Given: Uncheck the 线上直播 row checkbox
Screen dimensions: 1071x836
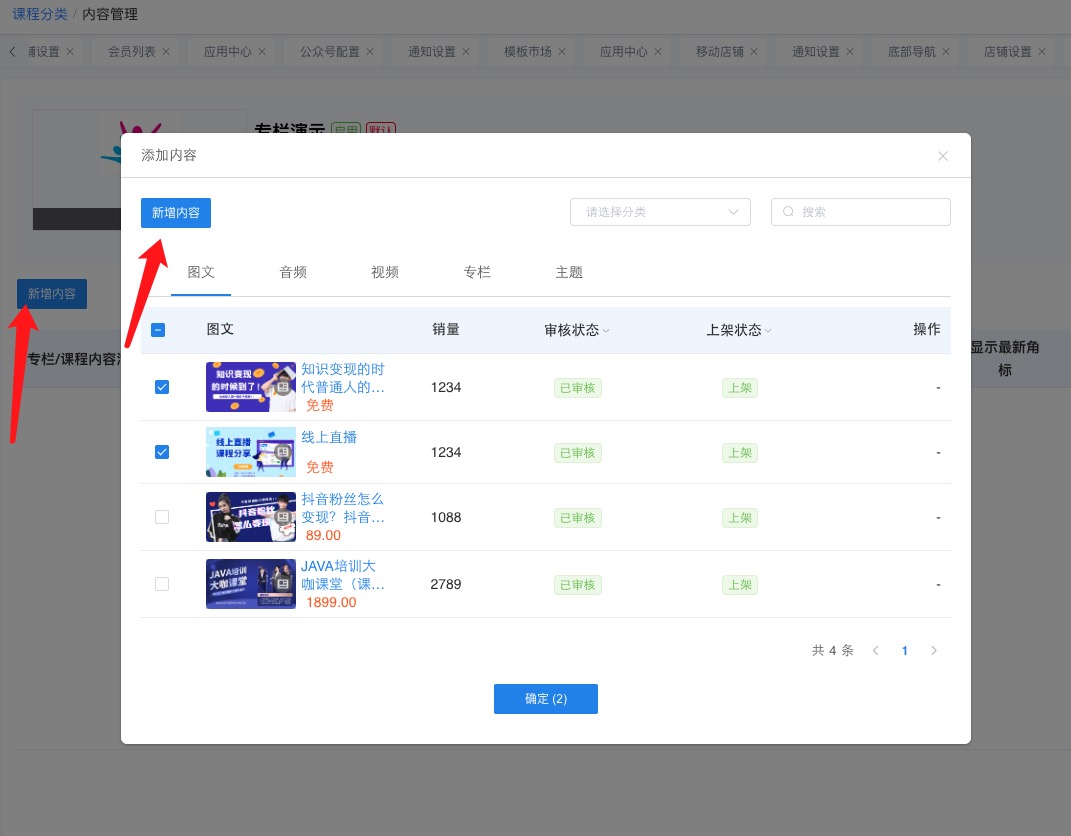Looking at the screenshot, I should point(162,452).
